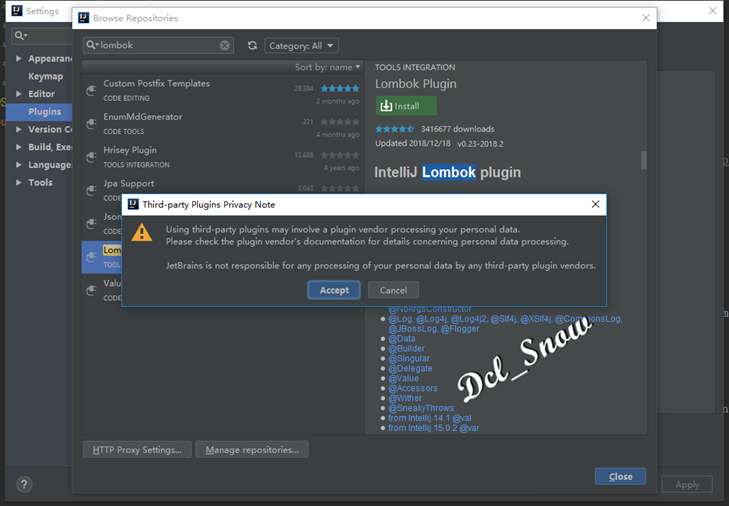Click '3416677 downloads' text
Image resolution: width=729 pixels, height=506 pixels.
[x=457, y=129]
